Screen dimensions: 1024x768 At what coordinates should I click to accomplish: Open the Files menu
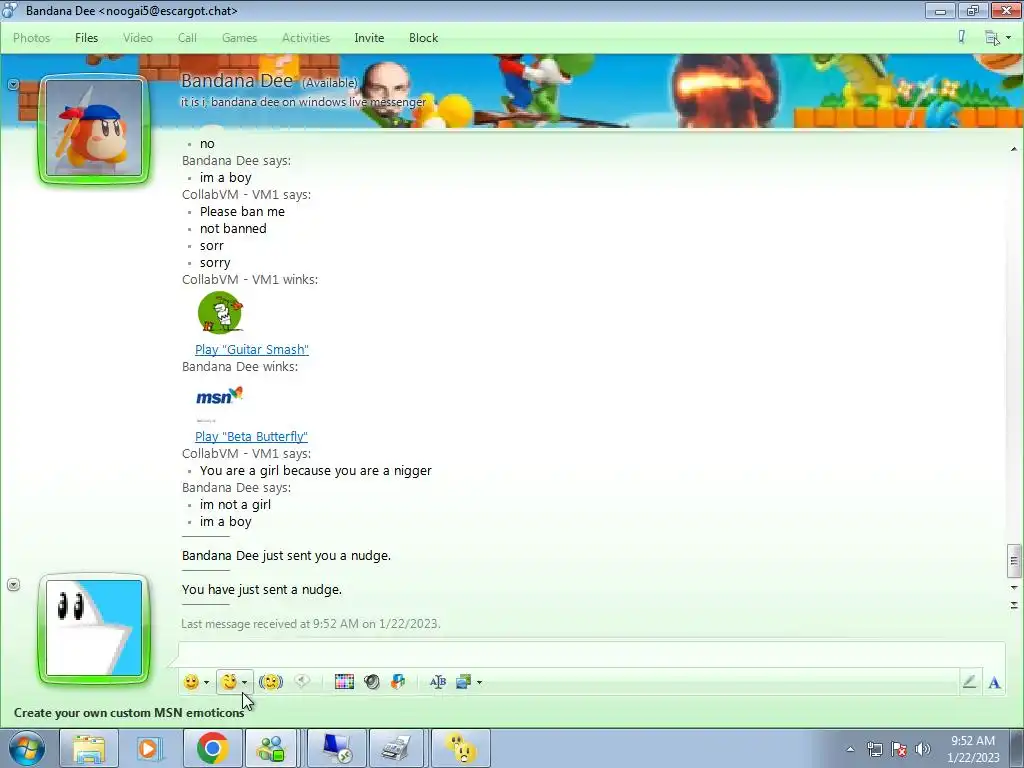tap(86, 38)
